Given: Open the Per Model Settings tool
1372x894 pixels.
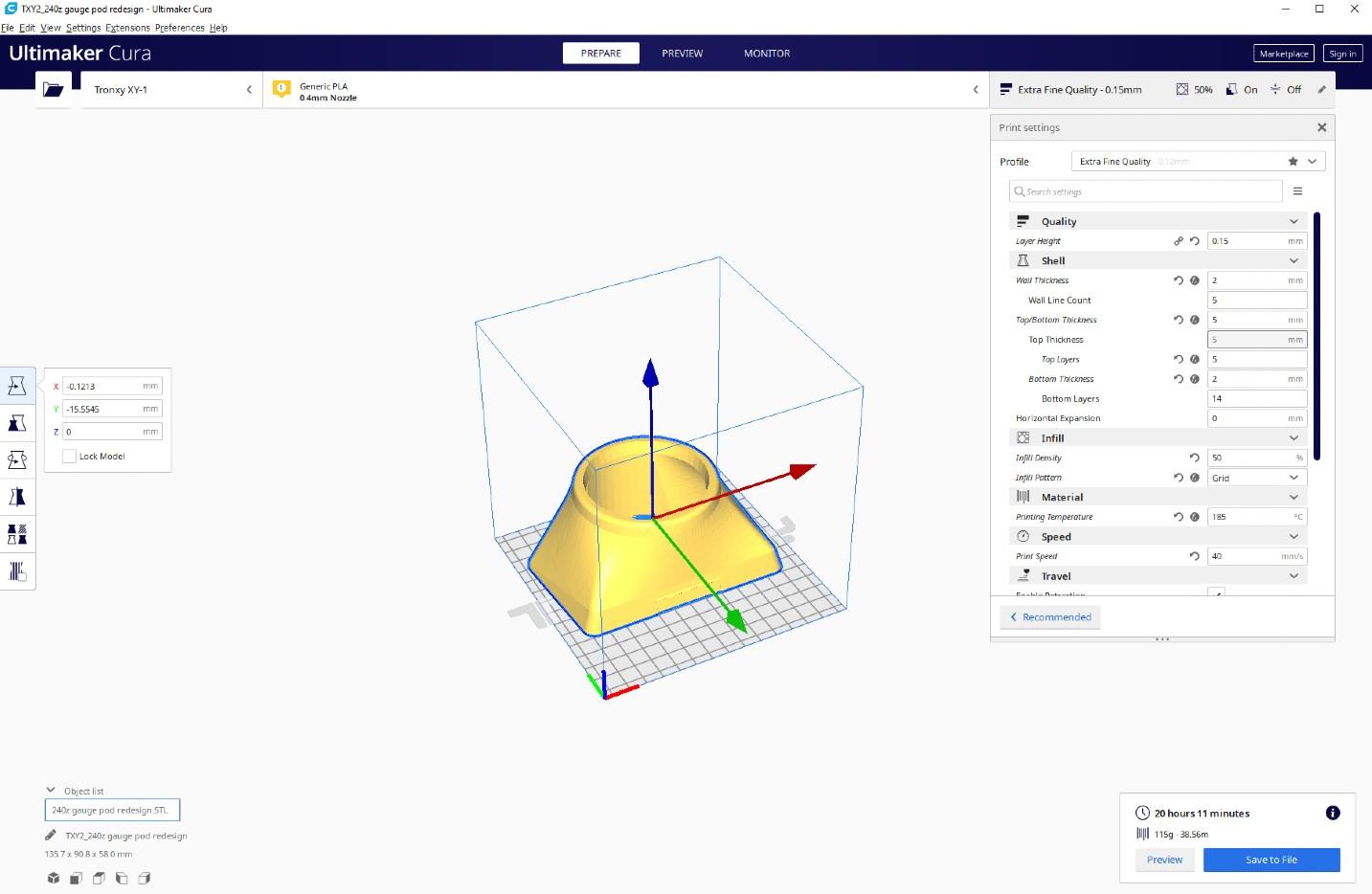Looking at the screenshot, I should 17,534.
